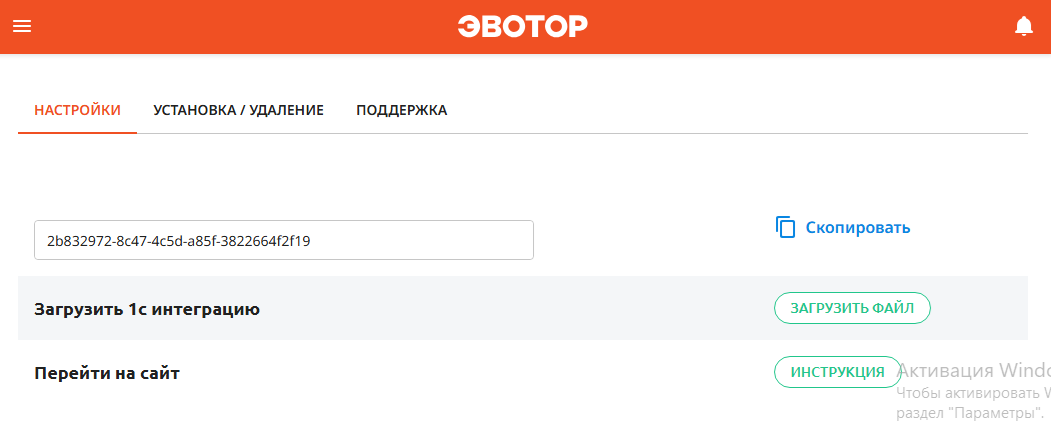This screenshot has height=438, width=1051.
Task: Click the Скопировать link text
Action: 858,227
